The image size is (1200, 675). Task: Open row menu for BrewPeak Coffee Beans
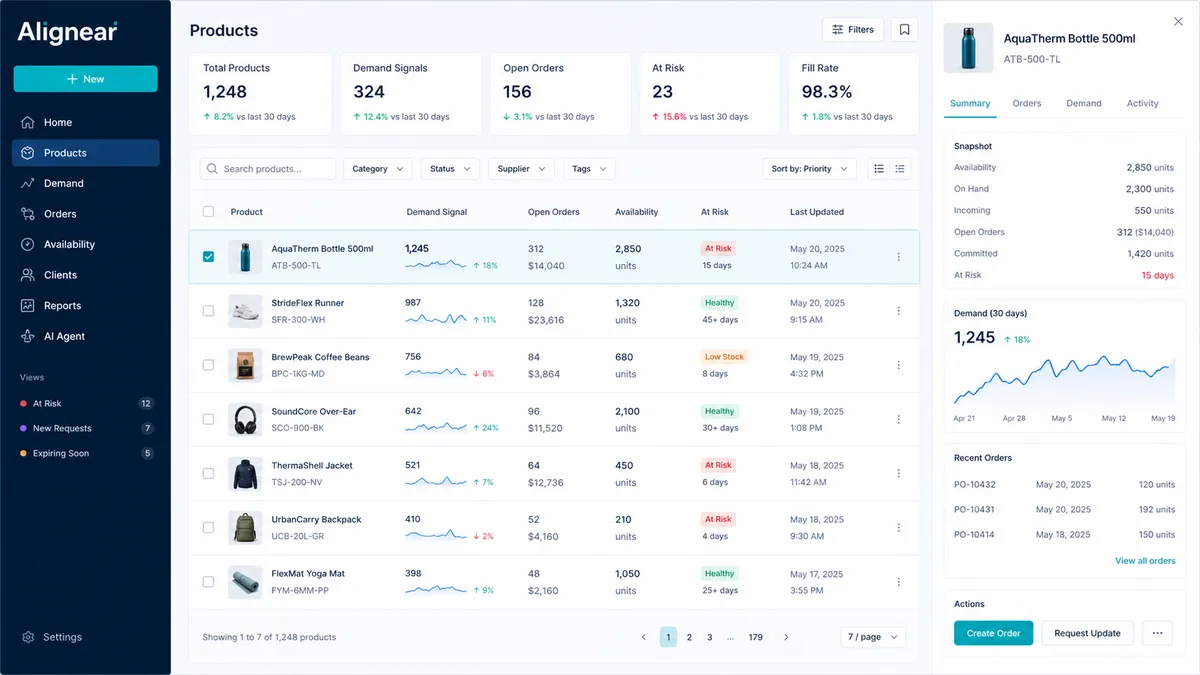pyautogui.click(x=898, y=365)
